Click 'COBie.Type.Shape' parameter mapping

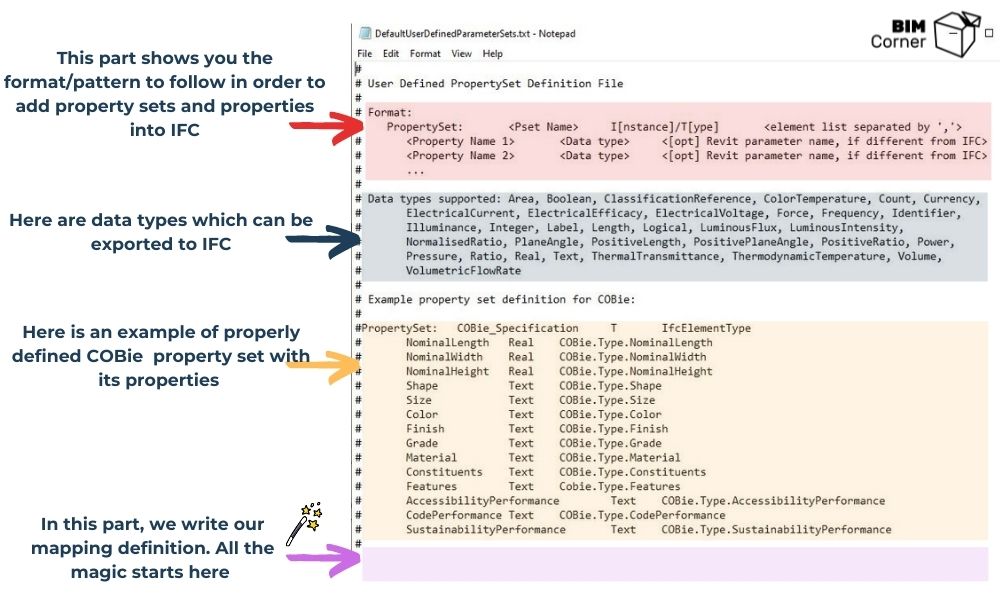tap(610, 386)
